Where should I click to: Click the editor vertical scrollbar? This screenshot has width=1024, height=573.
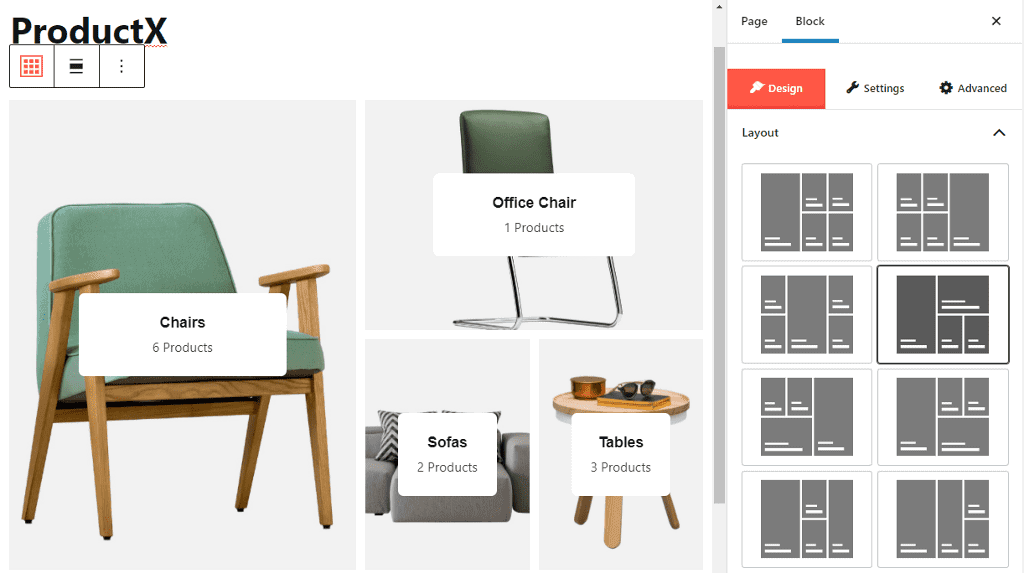pos(719,270)
